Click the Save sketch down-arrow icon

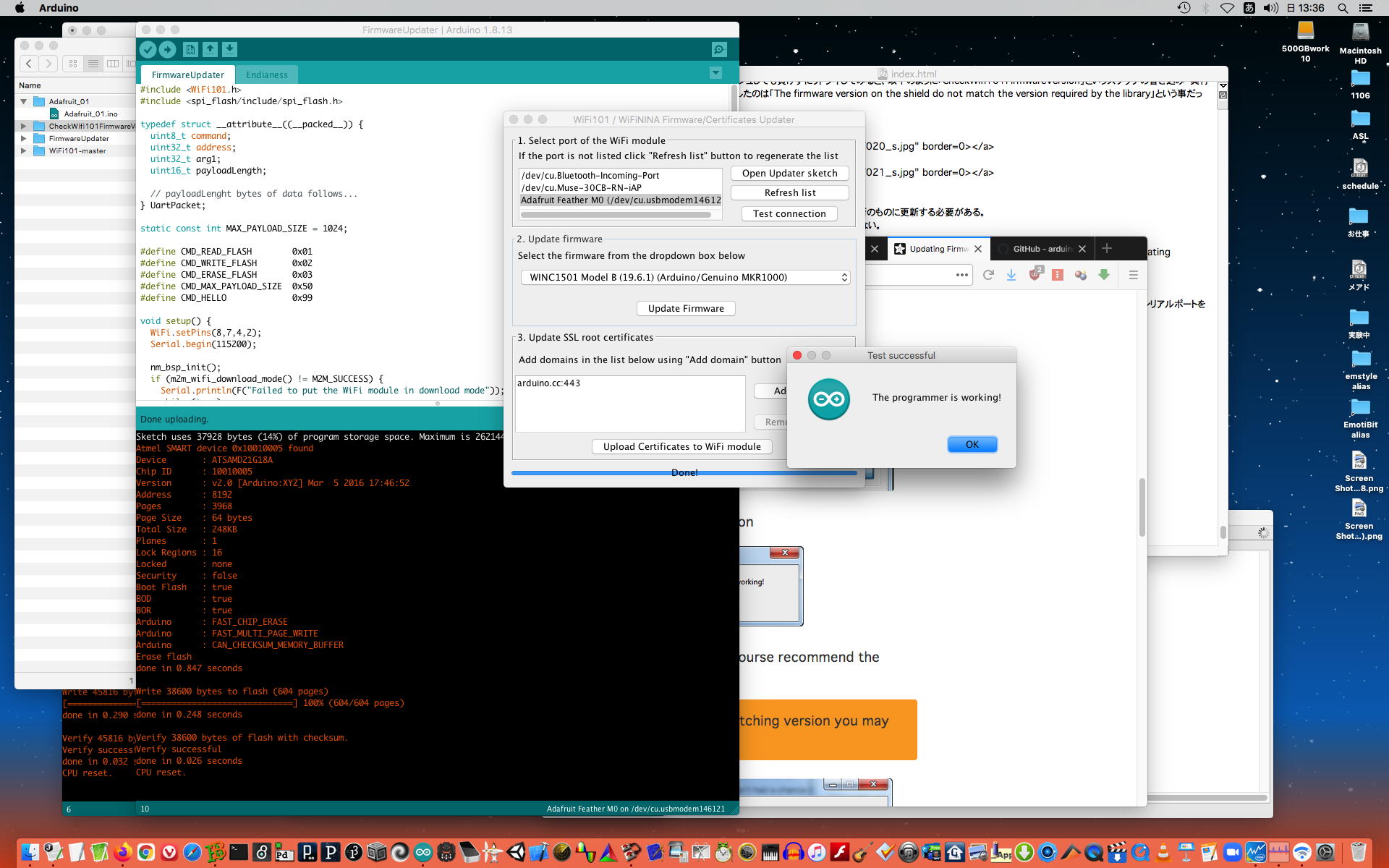click(229, 49)
